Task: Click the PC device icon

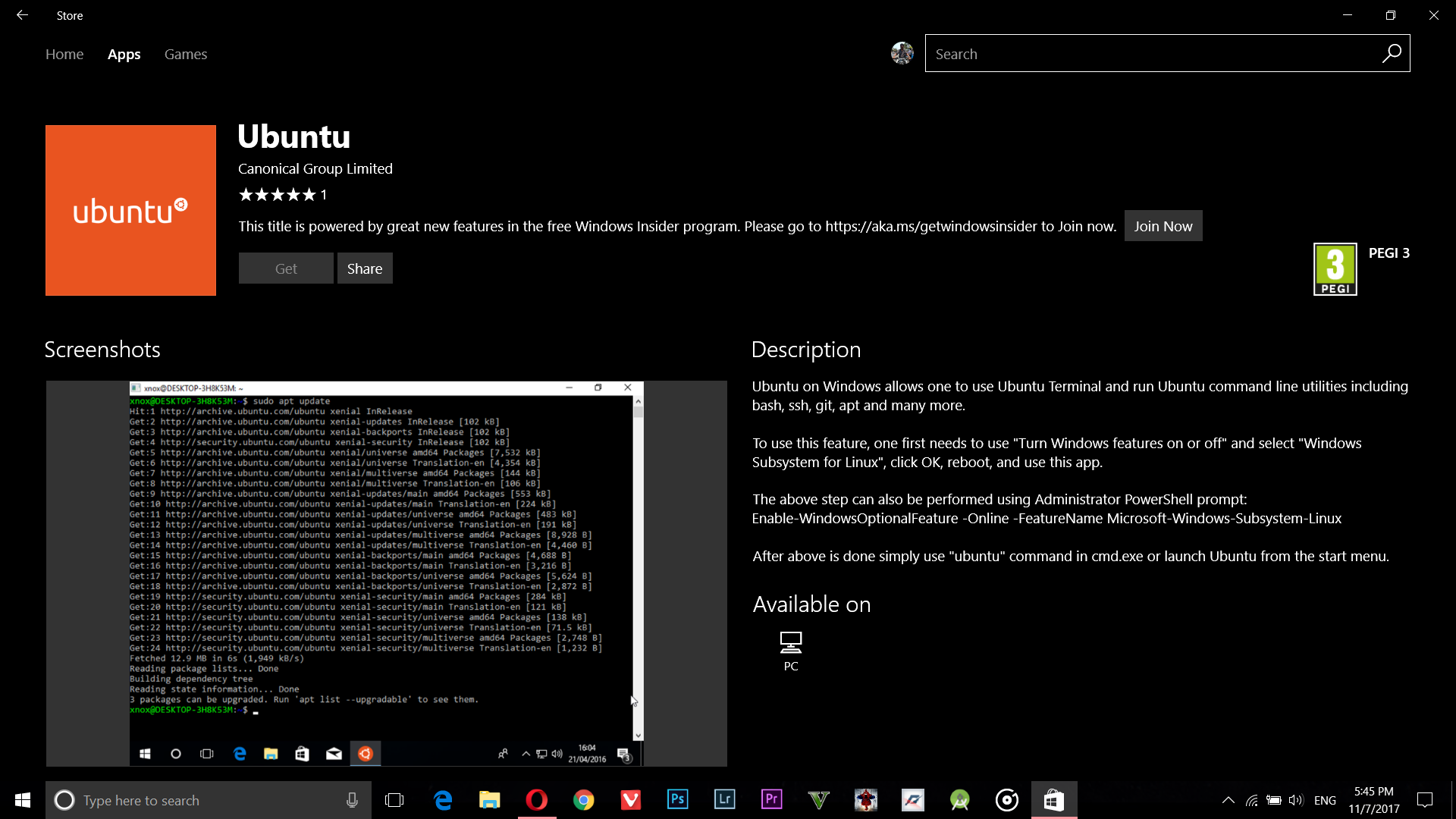Action: 790,643
